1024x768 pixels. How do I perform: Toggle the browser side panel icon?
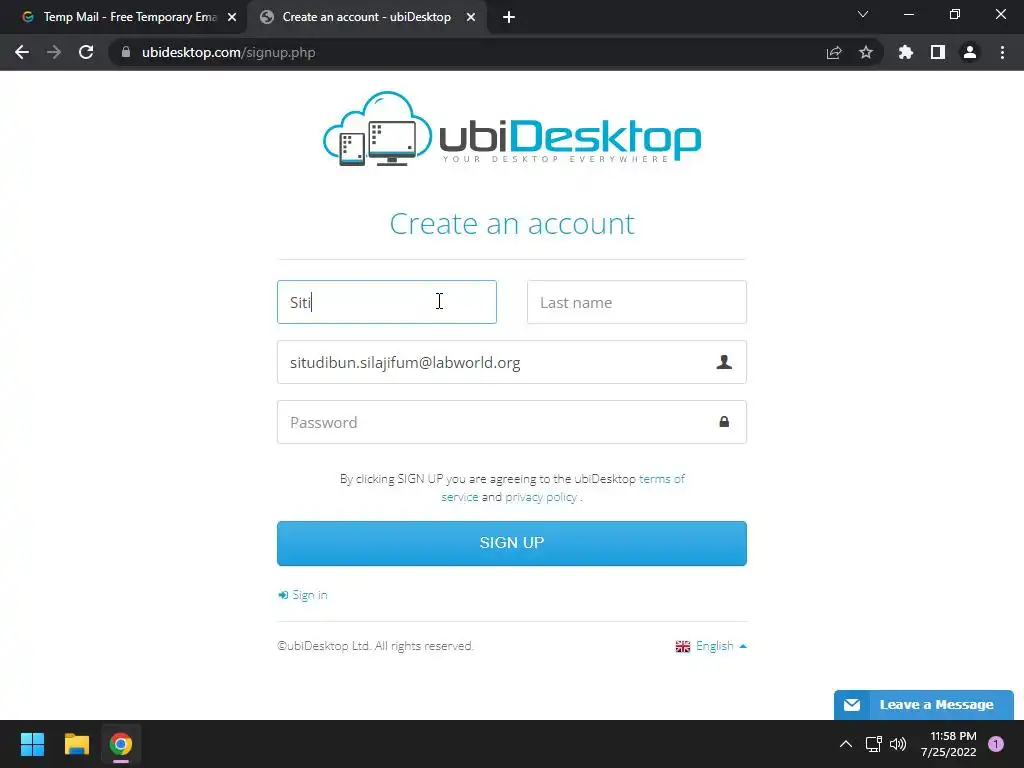tap(938, 52)
